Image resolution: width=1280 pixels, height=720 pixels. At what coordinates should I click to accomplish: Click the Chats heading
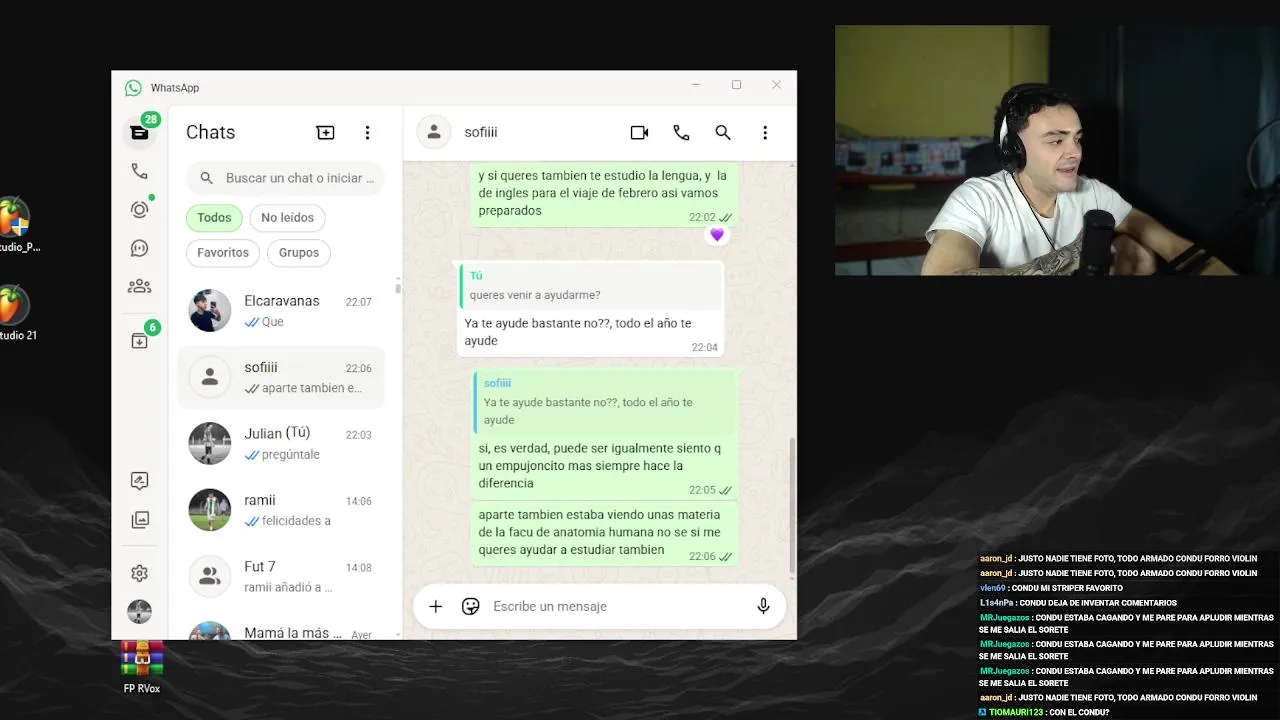(x=210, y=132)
